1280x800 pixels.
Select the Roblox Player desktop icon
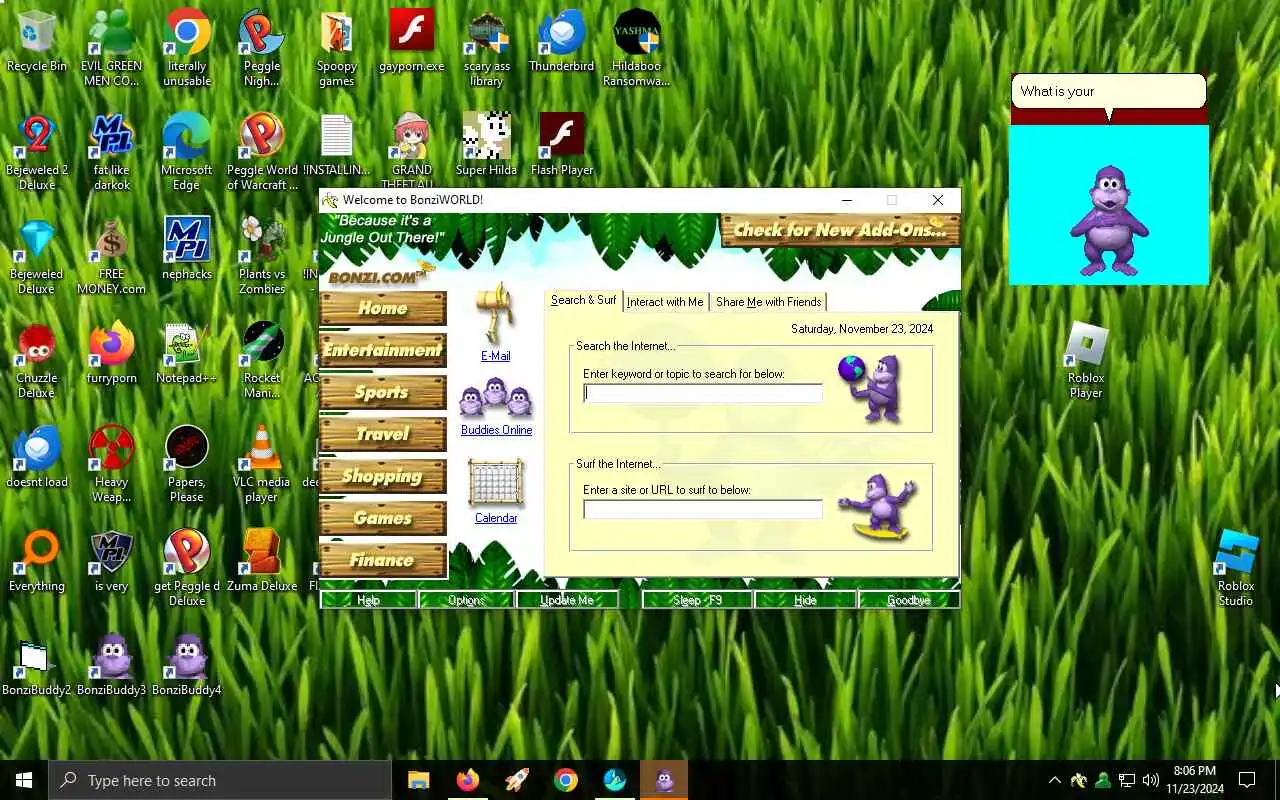point(1086,360)
